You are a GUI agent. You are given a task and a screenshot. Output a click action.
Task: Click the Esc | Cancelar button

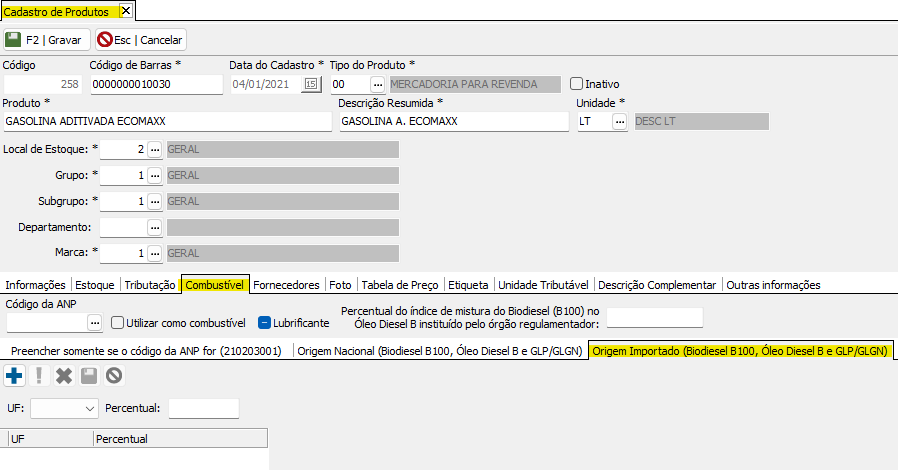(x=140, y=40)
